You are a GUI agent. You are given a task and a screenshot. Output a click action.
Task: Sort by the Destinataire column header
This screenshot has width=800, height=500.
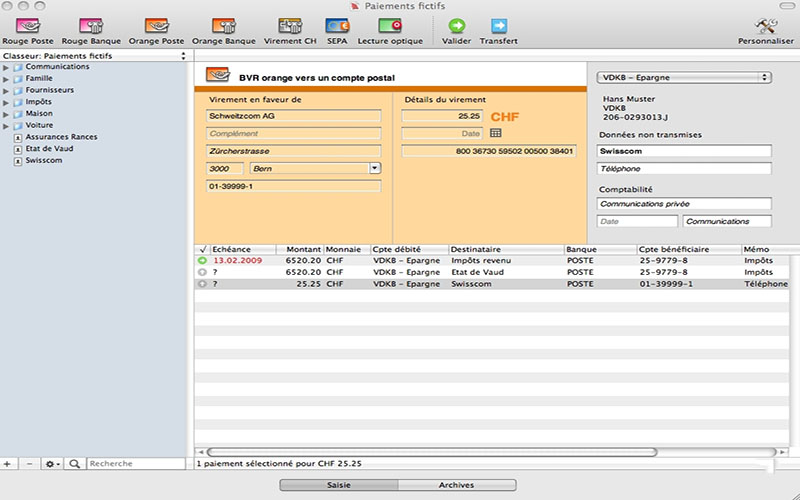(506, 249)
